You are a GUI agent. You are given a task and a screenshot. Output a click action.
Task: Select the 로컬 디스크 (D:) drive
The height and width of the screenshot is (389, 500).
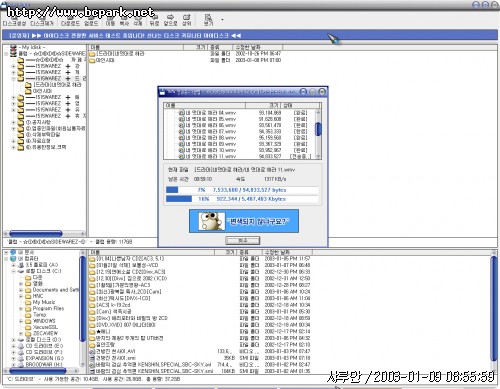coord(40,340)
